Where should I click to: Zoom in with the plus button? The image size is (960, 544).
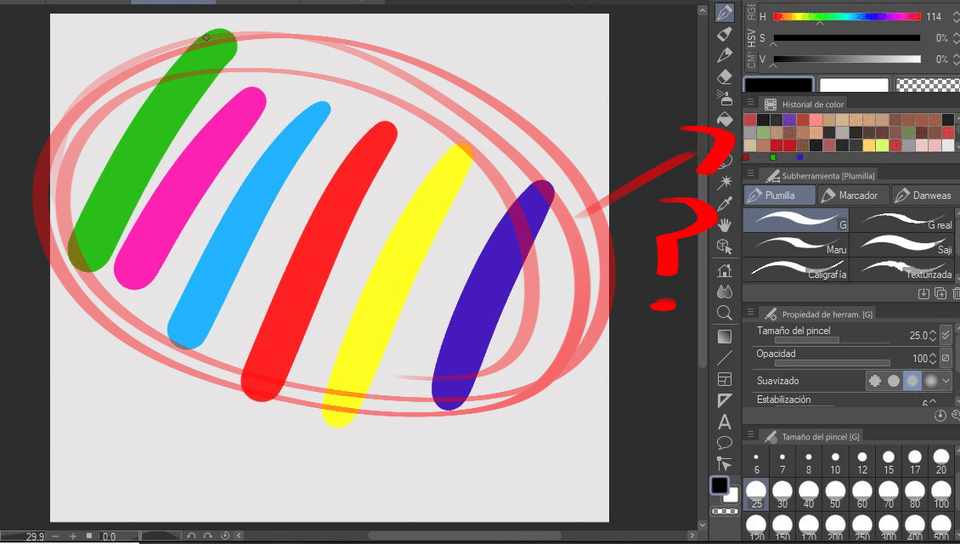pos(73,536)
